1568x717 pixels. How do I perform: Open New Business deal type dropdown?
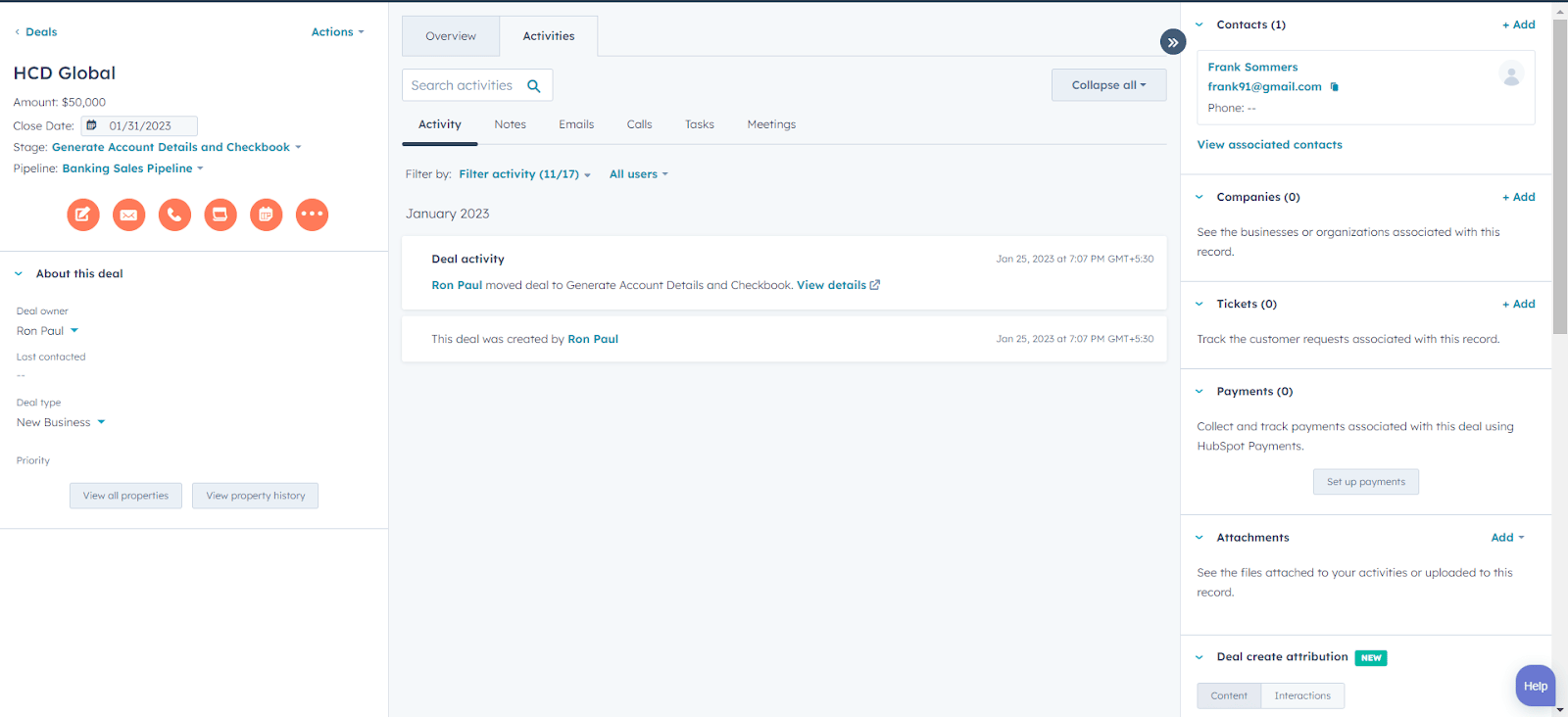point(61,423)
